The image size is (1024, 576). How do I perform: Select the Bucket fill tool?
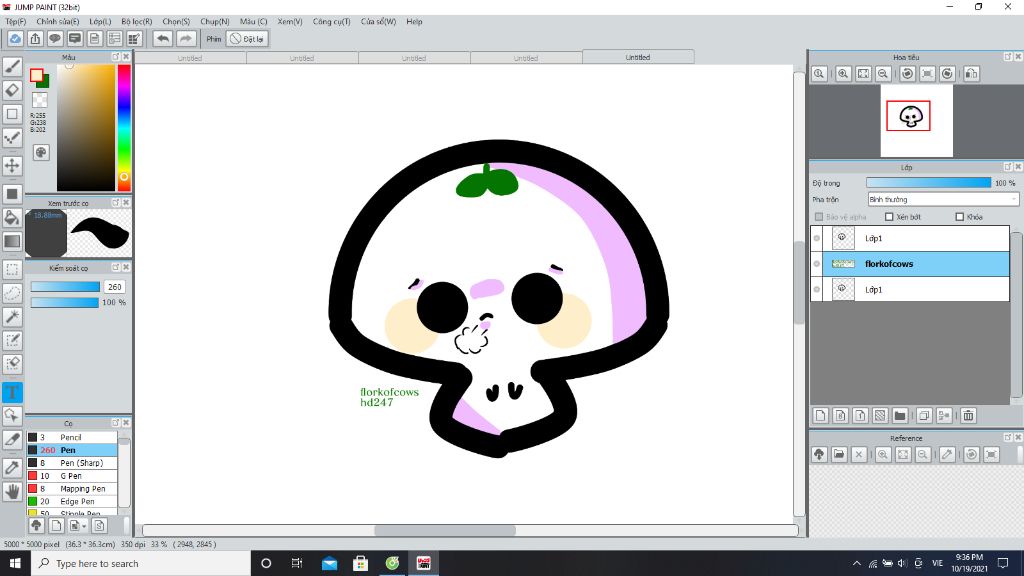tap(12, 217)
